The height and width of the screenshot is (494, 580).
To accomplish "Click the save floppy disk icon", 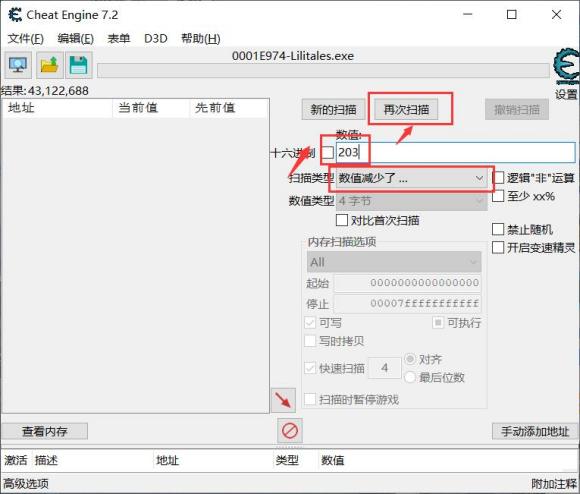I will click(78, 65).
